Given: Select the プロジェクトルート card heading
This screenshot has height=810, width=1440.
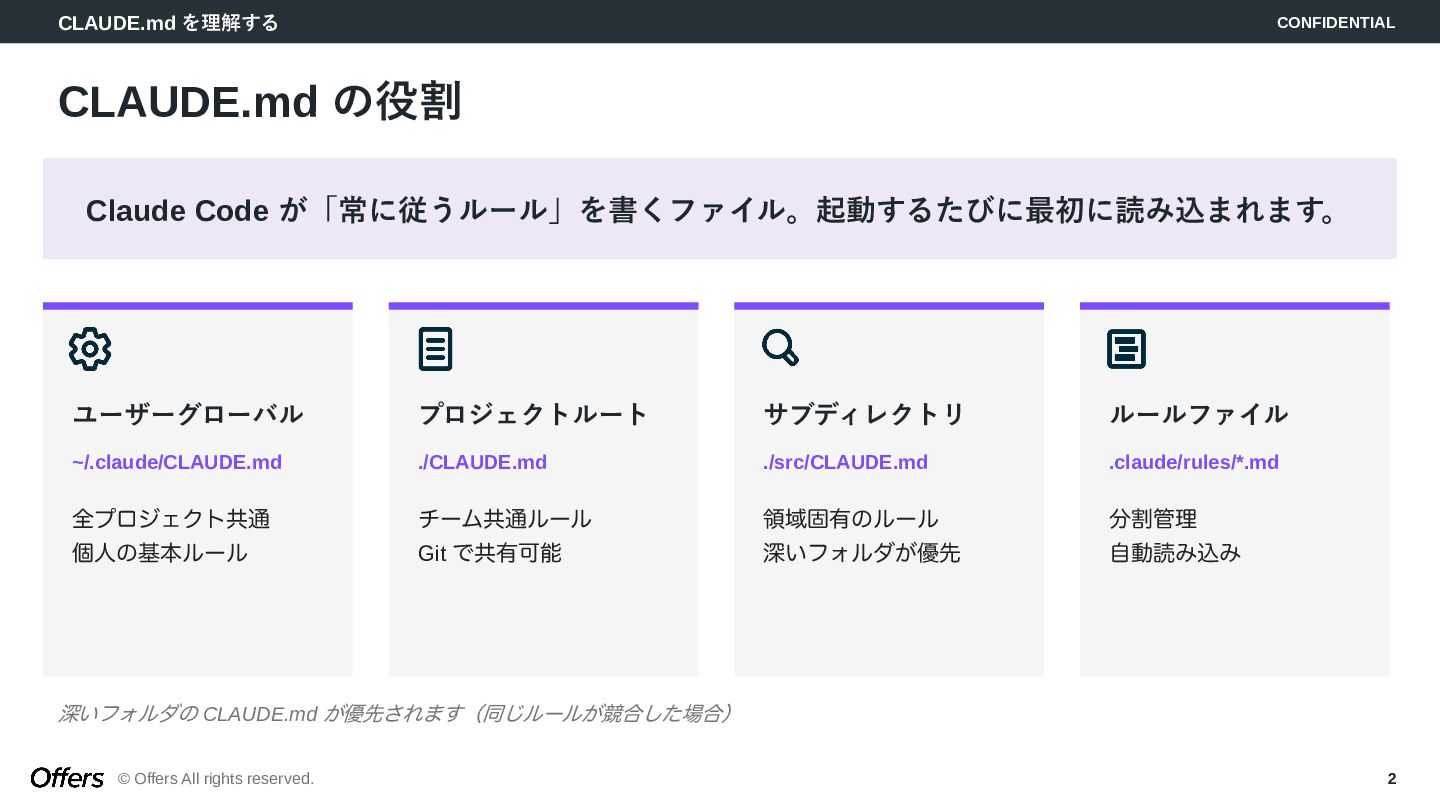Looking at the screenshot, I should (x=533, y=414).
